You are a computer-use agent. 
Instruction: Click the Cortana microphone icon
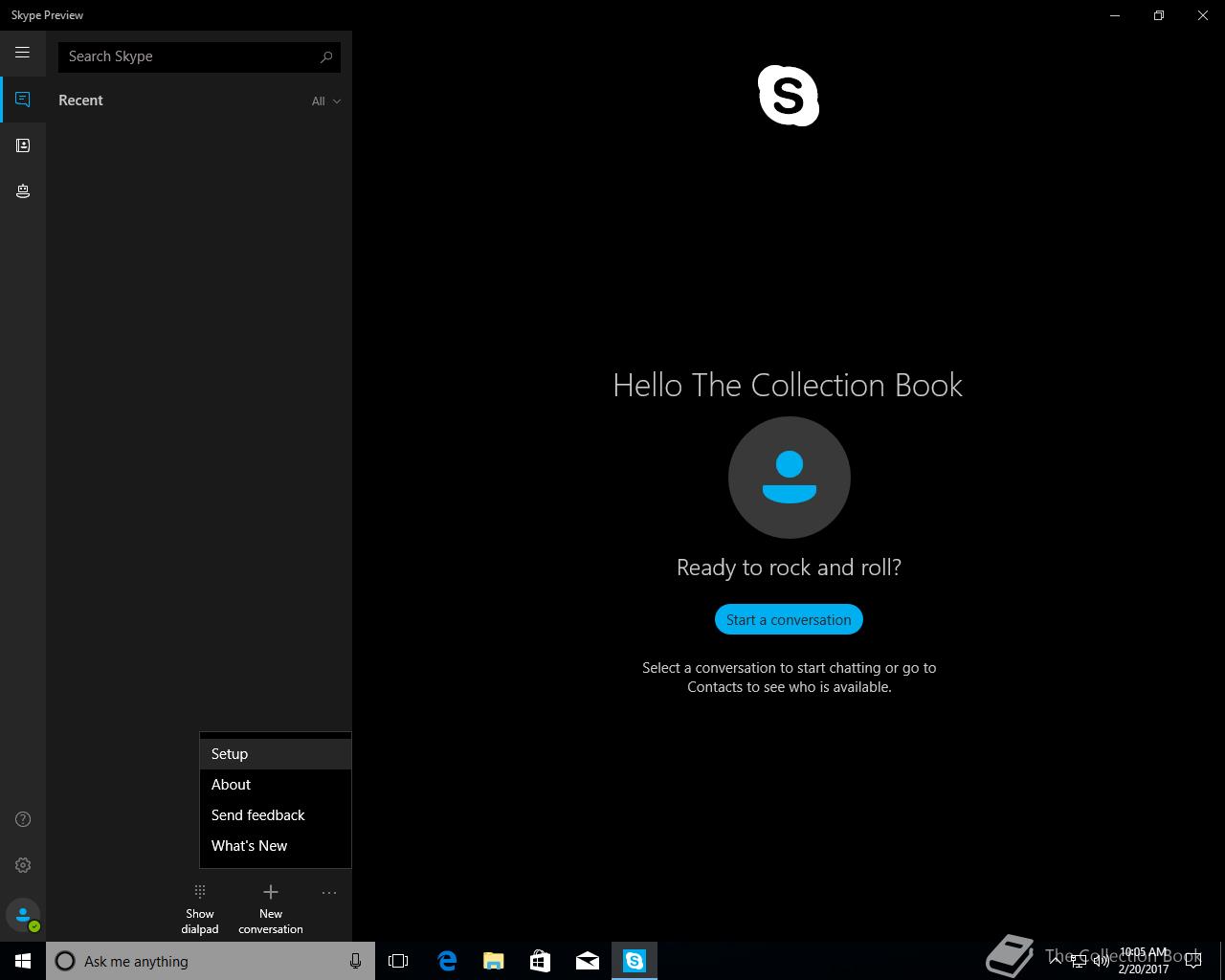pyautogui.click(x=355, y=961)
